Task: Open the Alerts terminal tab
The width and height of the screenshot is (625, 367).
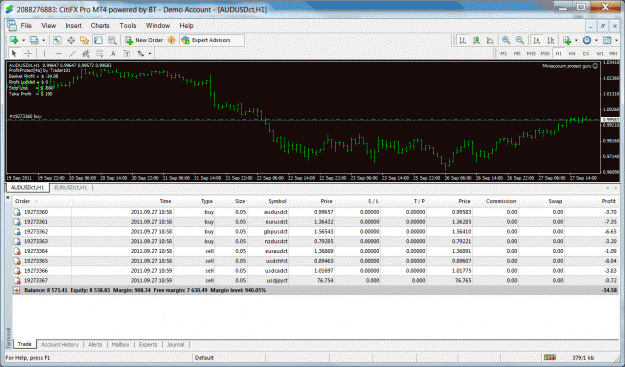Action: point(95,345)
